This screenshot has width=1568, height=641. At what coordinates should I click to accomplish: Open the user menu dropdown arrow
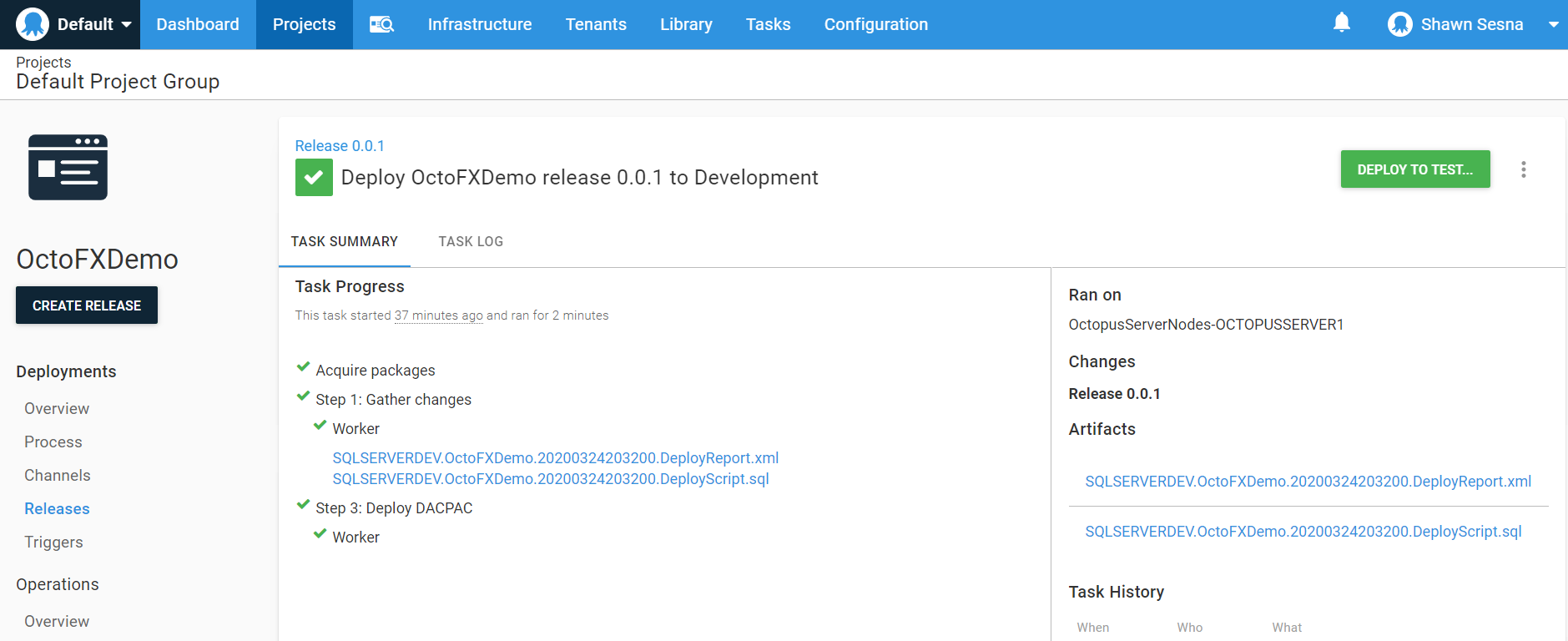(x=1553, y=24)
